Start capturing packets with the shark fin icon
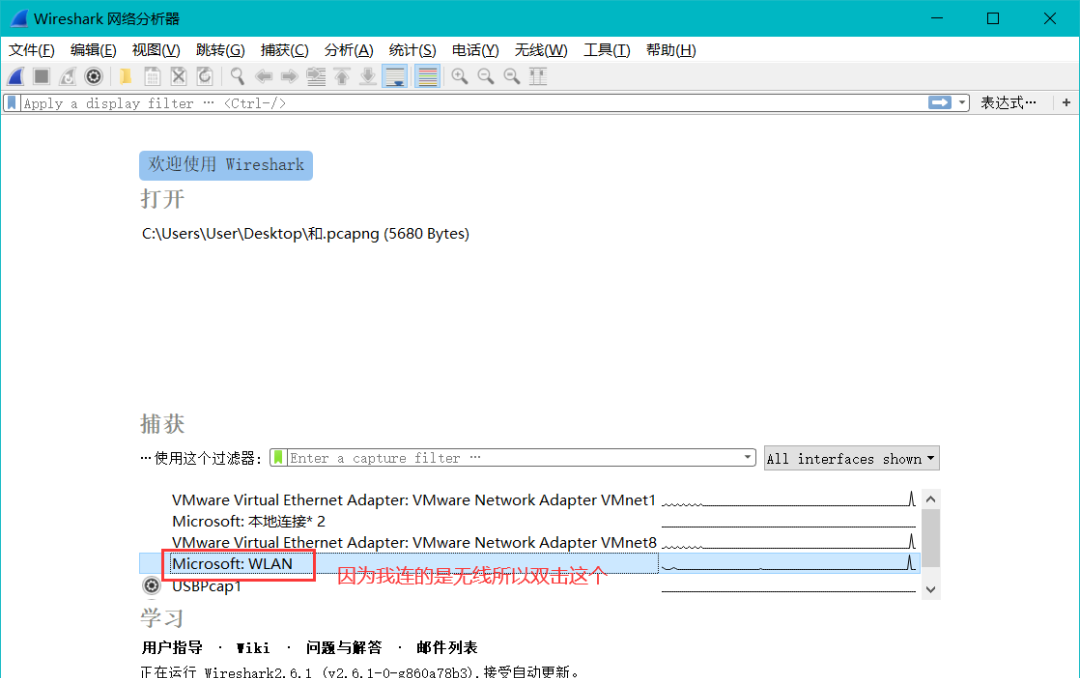 pyautogui.click(x=17, y=76)
